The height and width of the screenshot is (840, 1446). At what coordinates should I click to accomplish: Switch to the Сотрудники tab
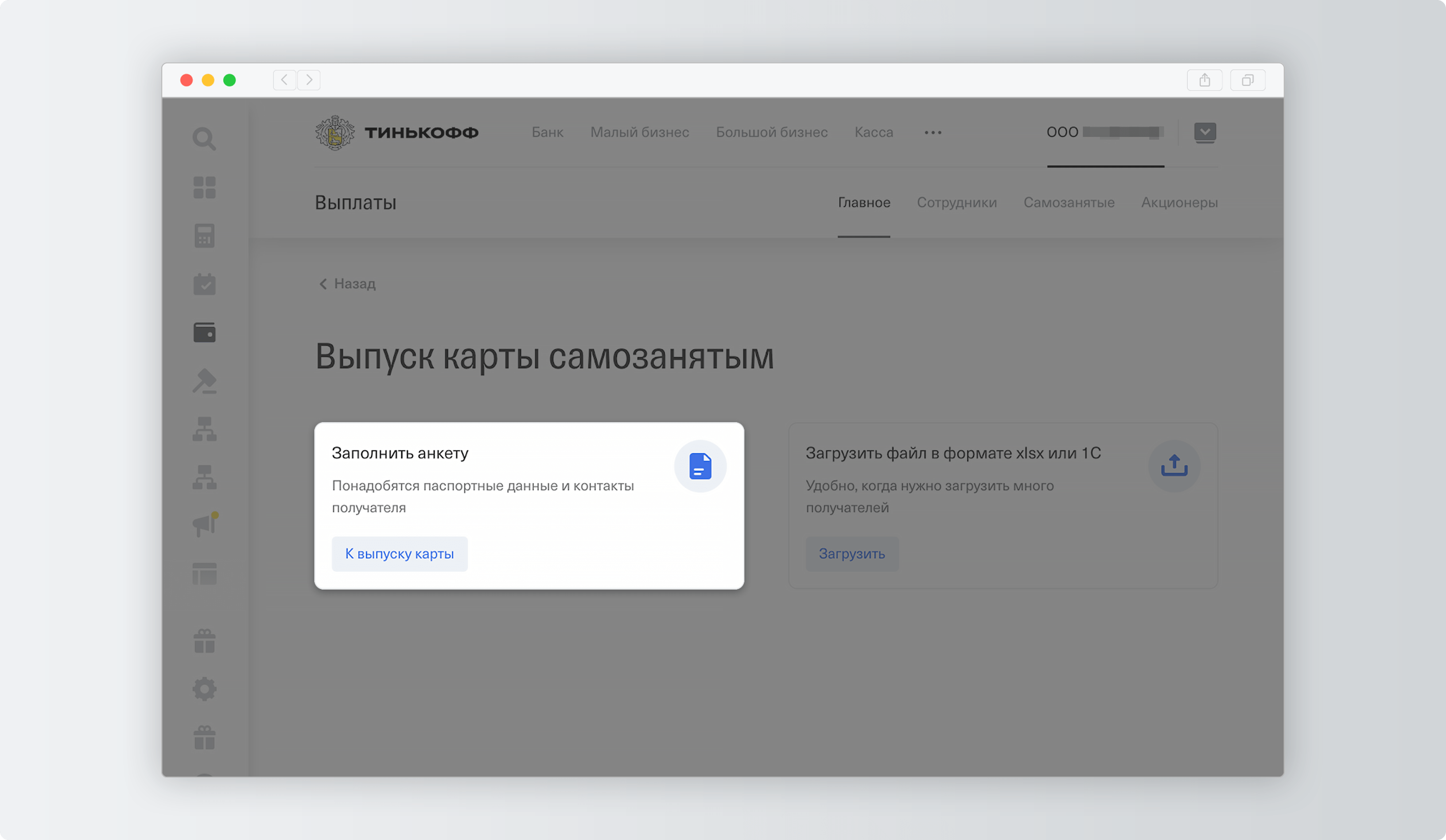pyautogui.click(x=956, y=202)
